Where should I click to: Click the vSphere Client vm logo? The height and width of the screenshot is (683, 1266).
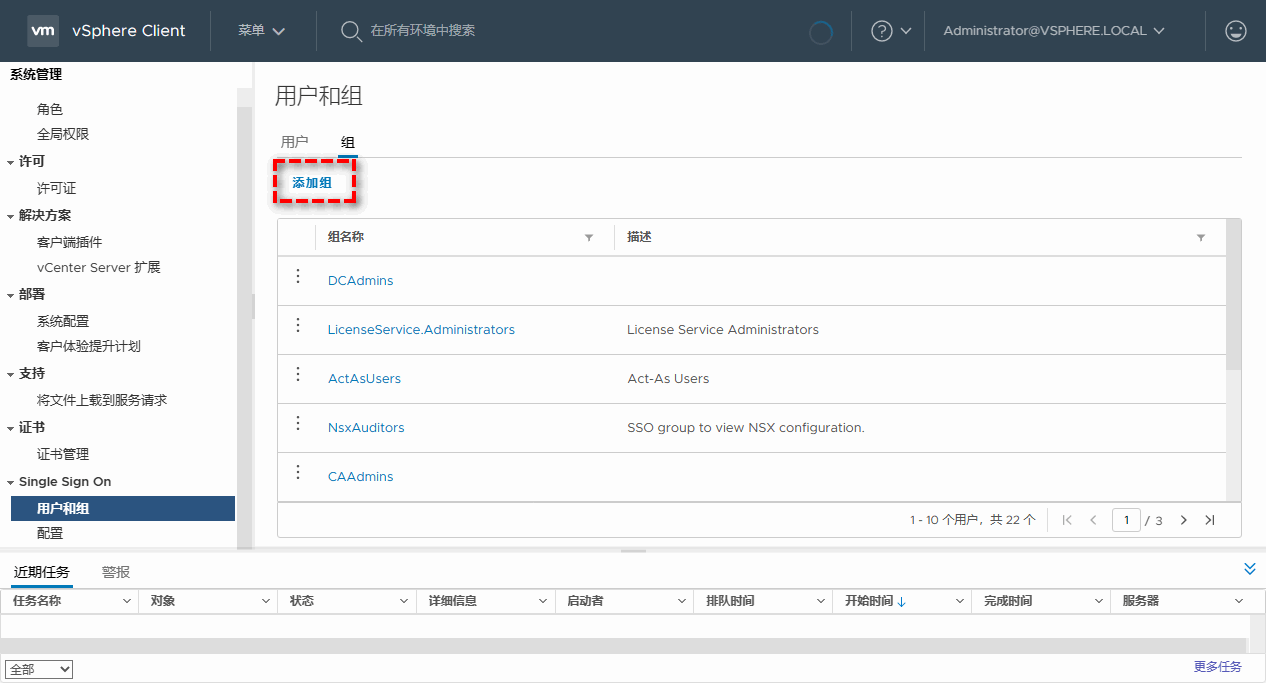tap(42, 31)
